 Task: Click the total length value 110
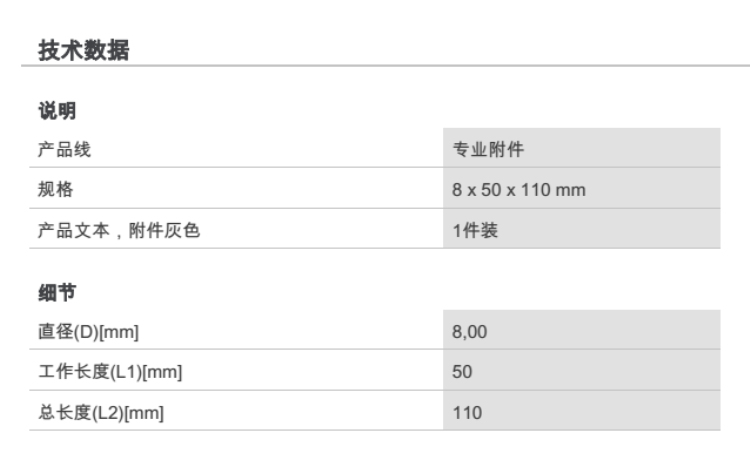pos(466,412)
